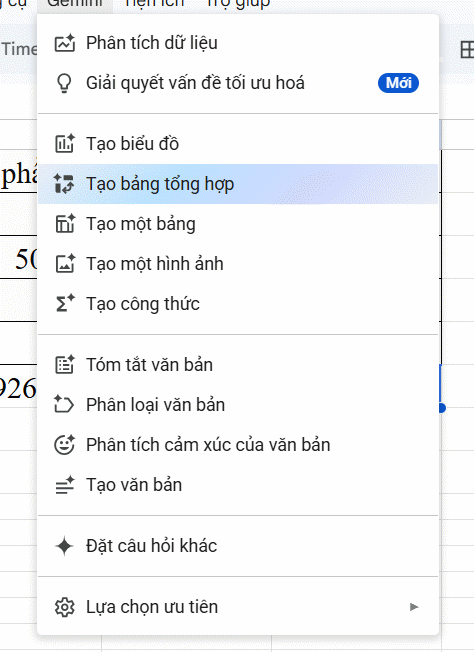Screen dimensions: 474x652
Task: Choose Tạo một bảng entry
Action: pyautogui.click(x=238, y=224)
